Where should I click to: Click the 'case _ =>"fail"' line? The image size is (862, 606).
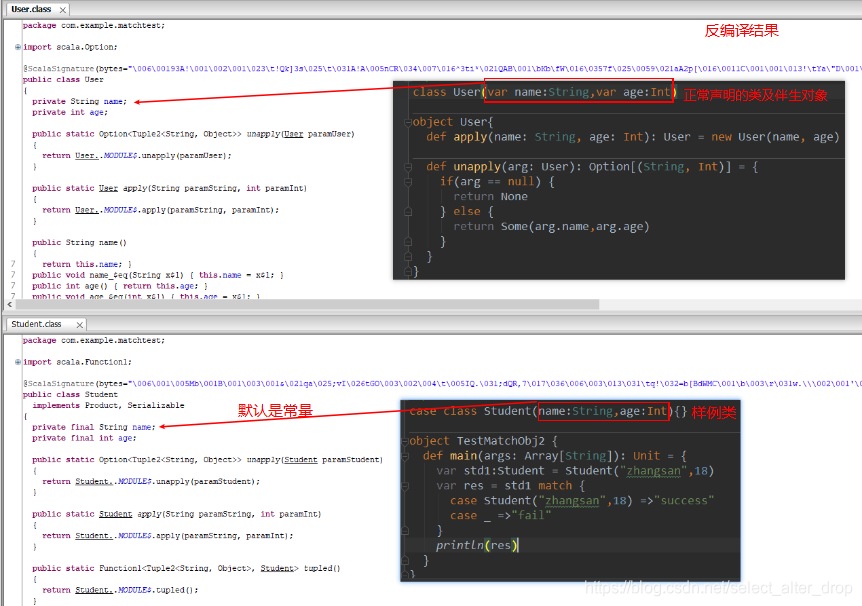(500, 516)
